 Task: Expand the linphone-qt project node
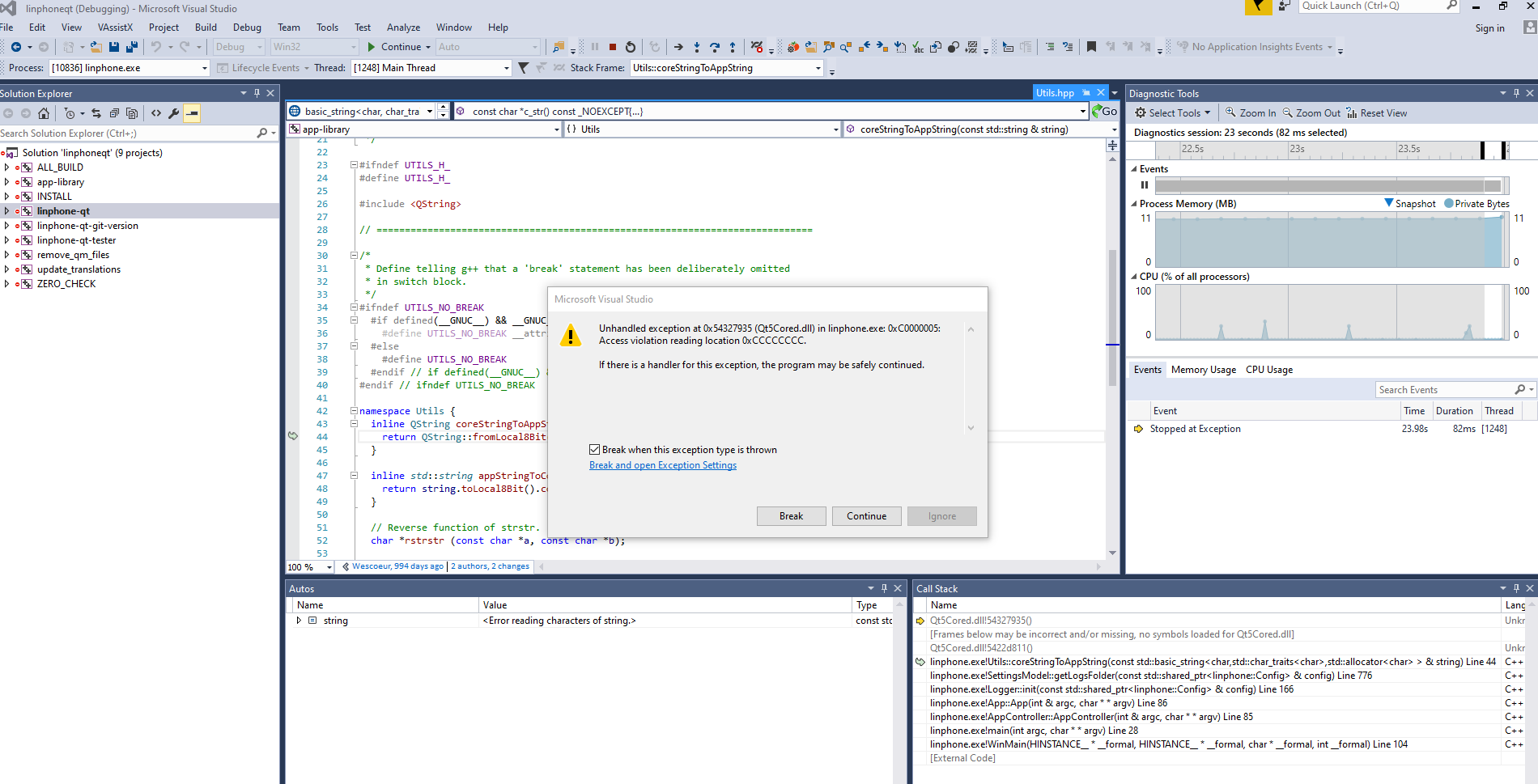[x=7, y=211]
